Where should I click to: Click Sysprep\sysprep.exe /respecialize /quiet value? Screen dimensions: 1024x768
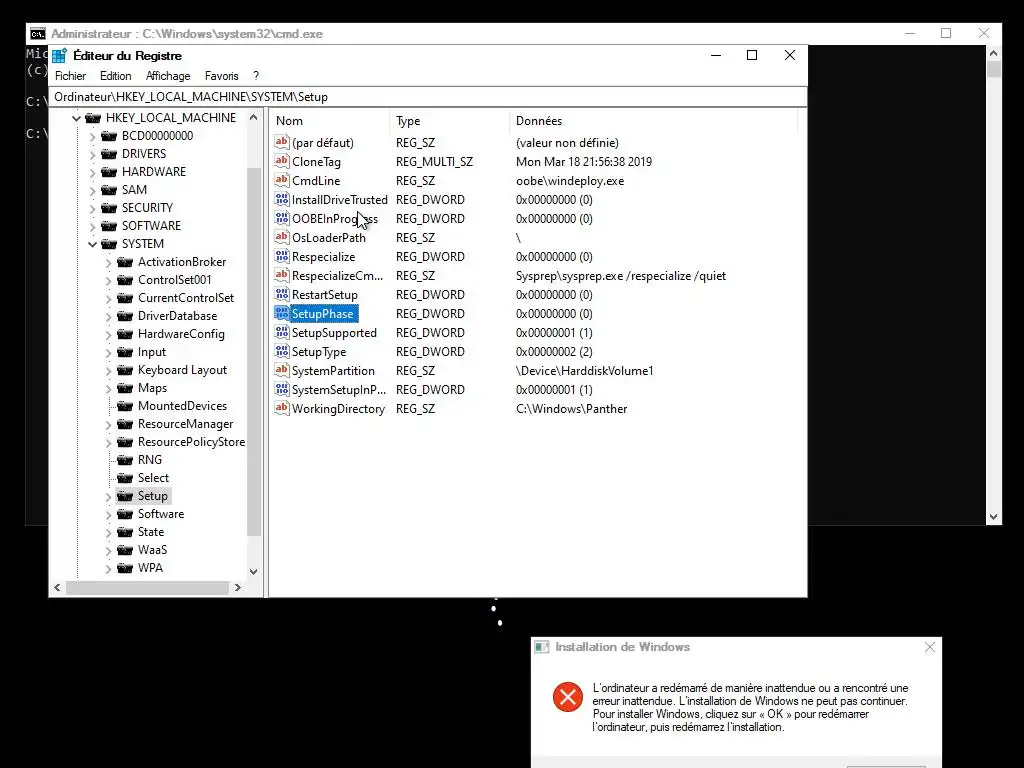tap(621, 276)
